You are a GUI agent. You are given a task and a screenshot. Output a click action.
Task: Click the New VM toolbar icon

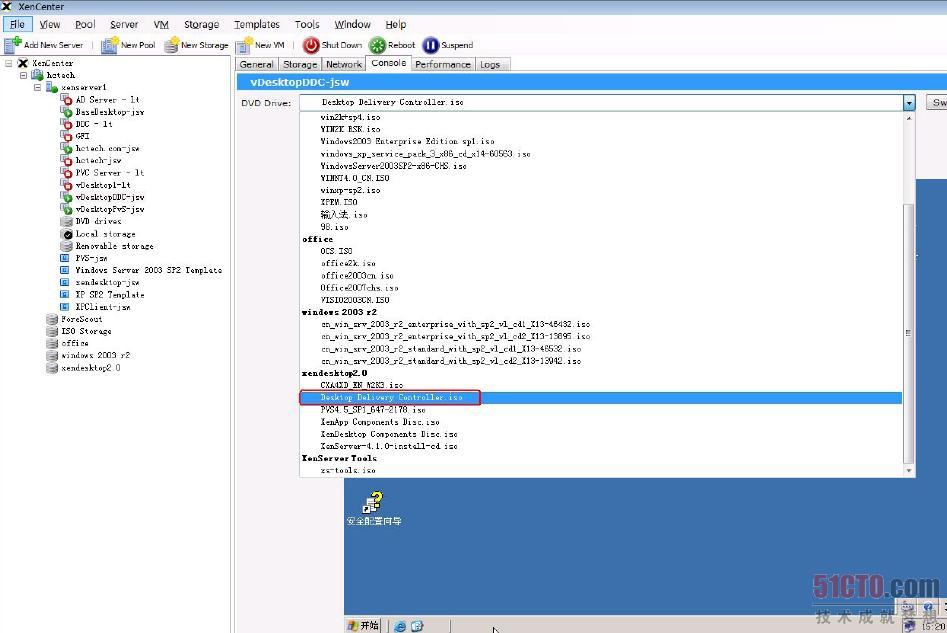click(244, 45)
